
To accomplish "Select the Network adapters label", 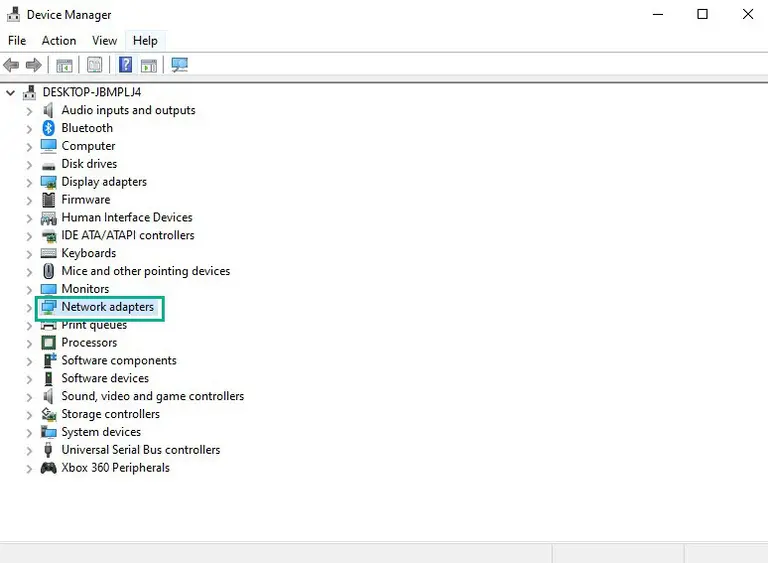I will (107, 307).
